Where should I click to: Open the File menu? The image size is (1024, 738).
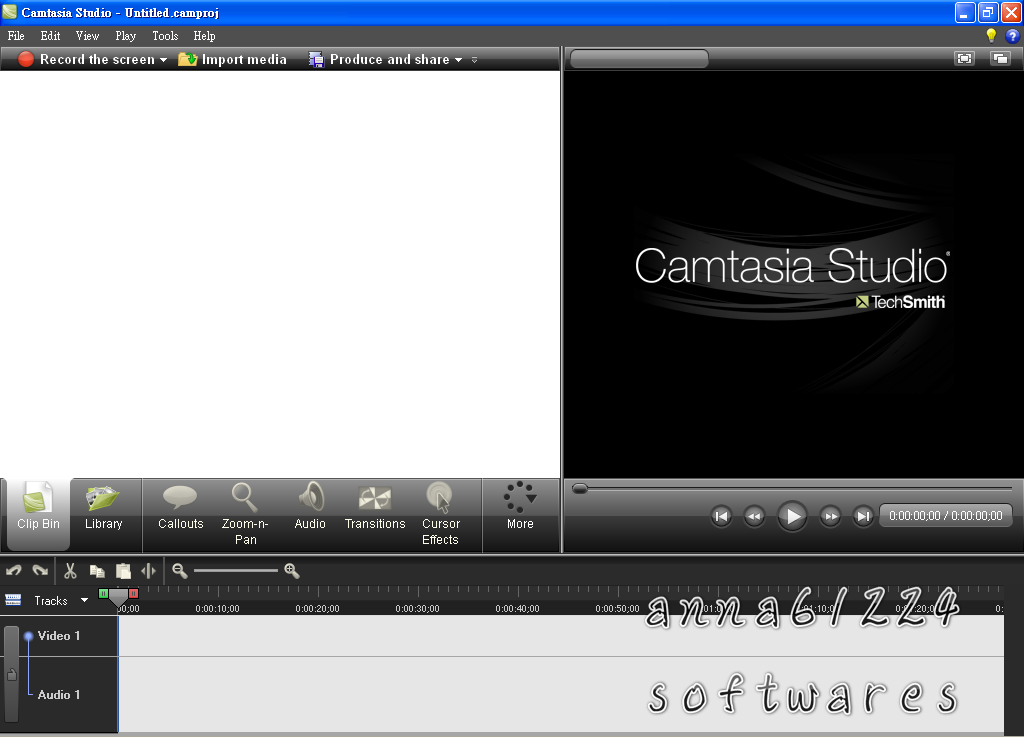click(16, 36)
